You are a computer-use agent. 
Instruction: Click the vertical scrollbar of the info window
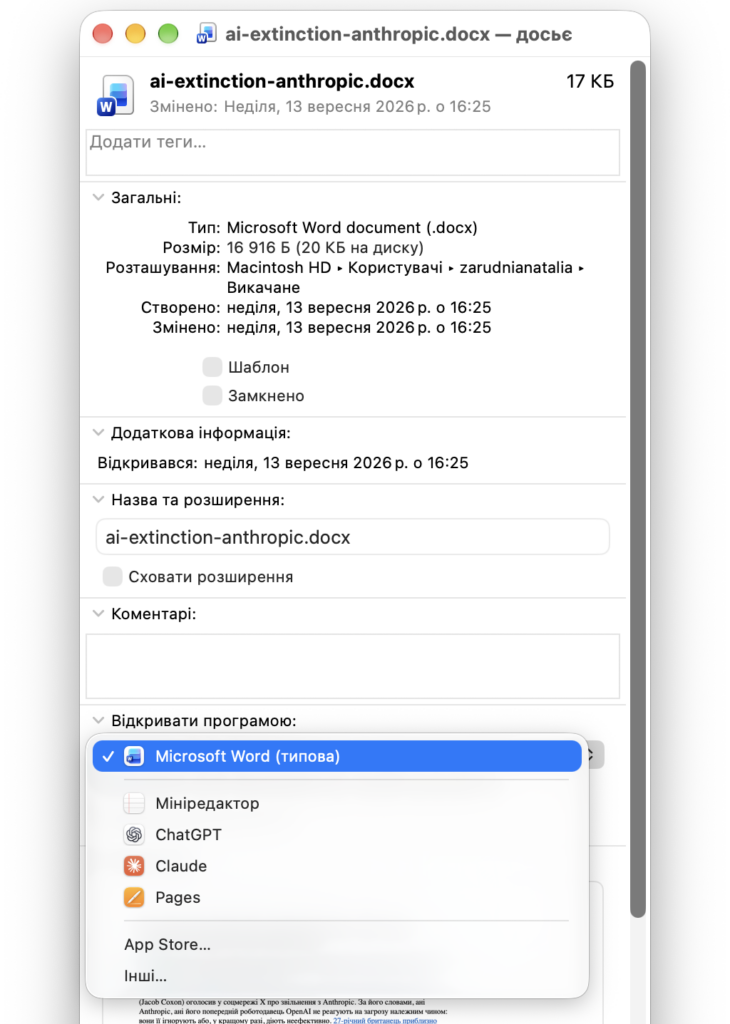[x=638, y=490]
